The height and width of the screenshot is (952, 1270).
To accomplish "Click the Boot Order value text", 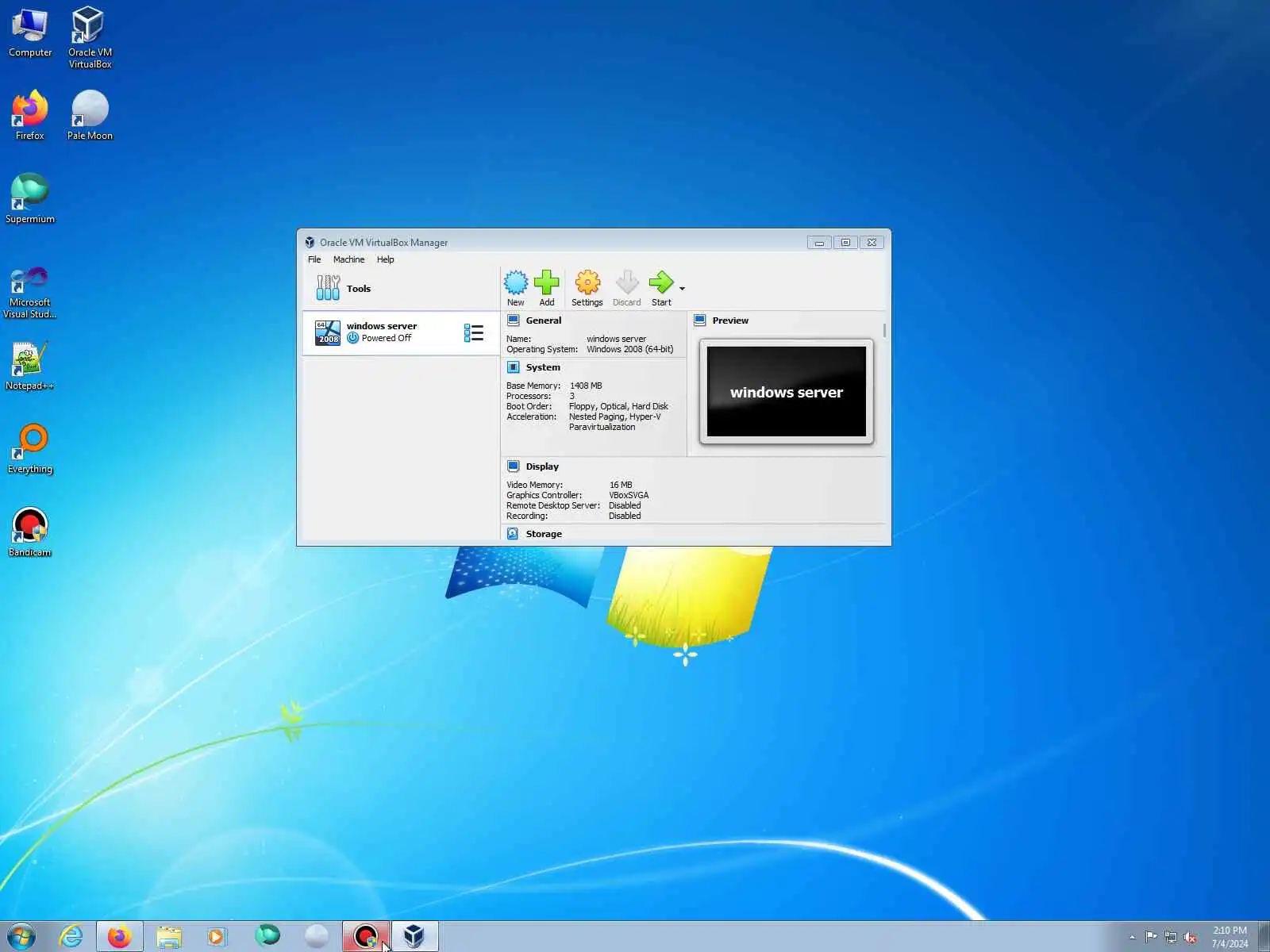I will click(x=618, y=406).
